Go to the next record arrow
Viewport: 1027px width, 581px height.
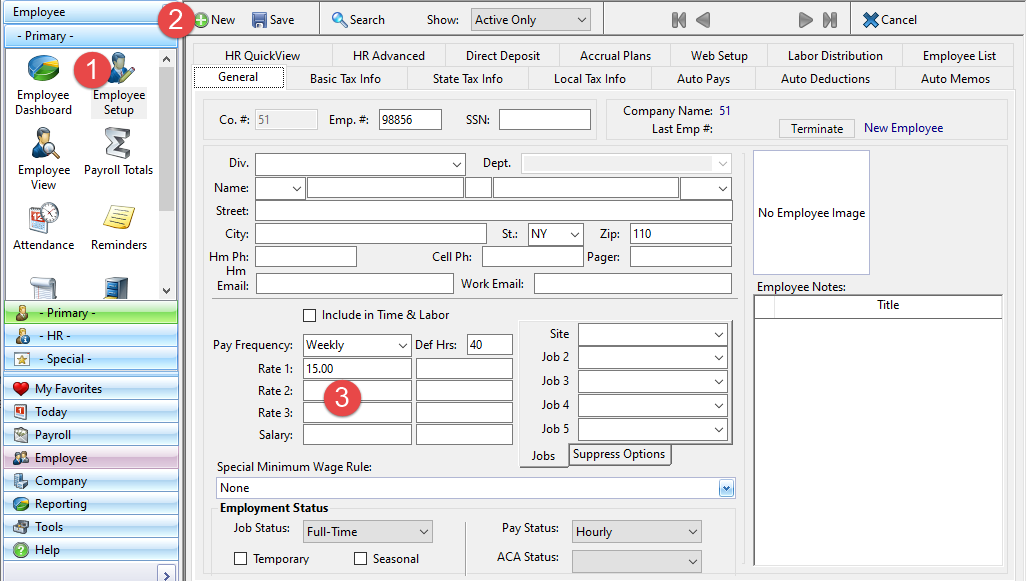pyautogui.click(x=806, y=20)
